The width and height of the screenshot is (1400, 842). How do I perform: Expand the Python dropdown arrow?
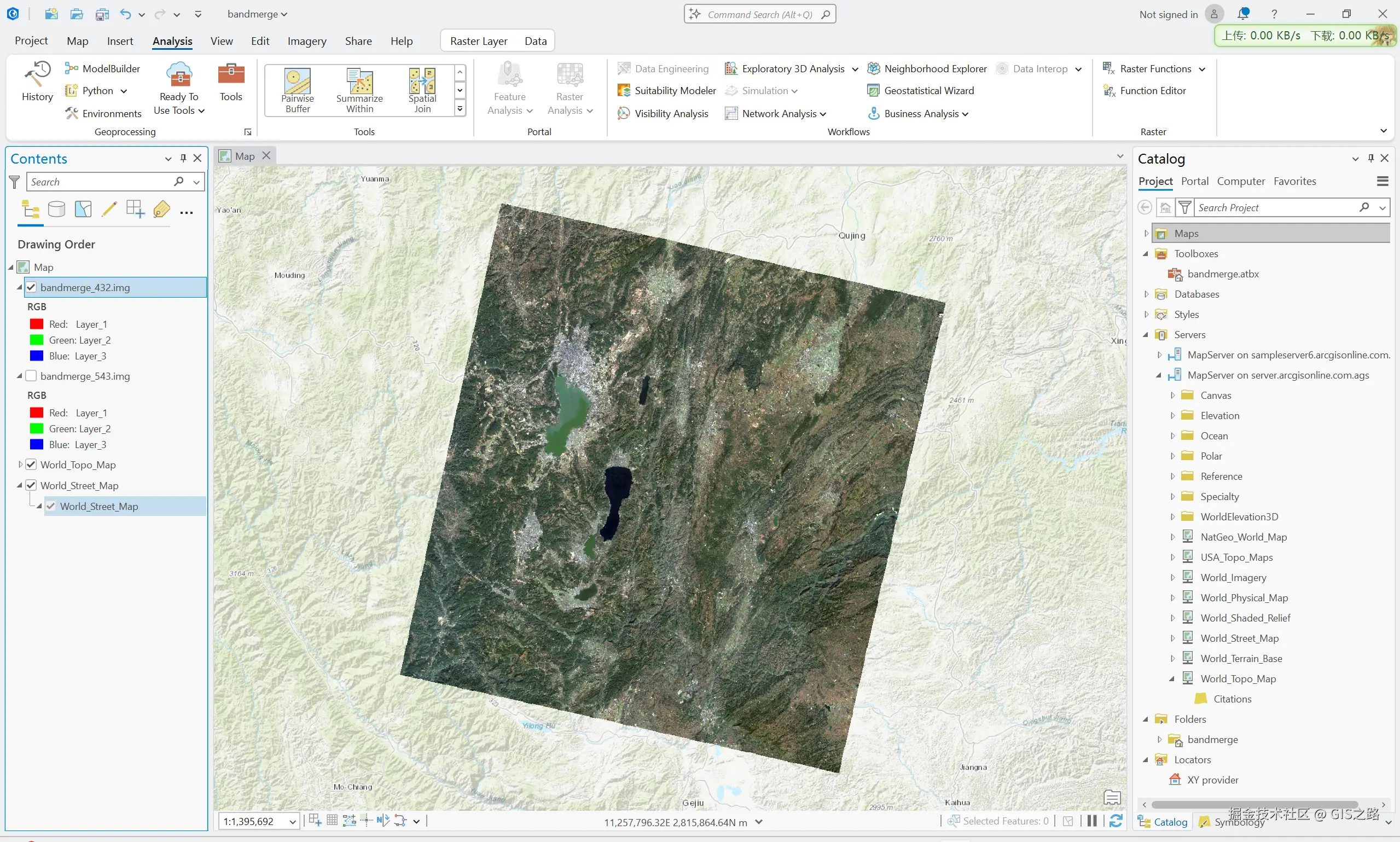coord(124,91)
